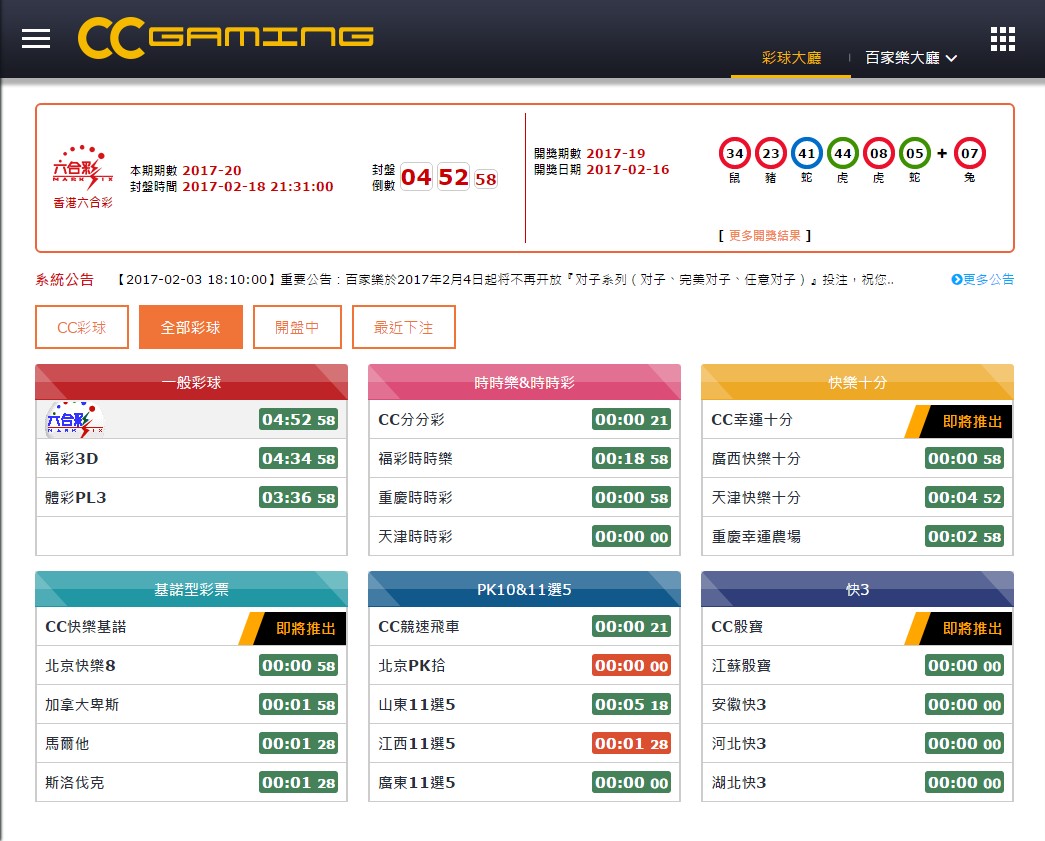Image resolution: width=1045 pixels, height=841 pixels.
Task: Open the 重慶時時彩 game
Action: pos(524,498)
